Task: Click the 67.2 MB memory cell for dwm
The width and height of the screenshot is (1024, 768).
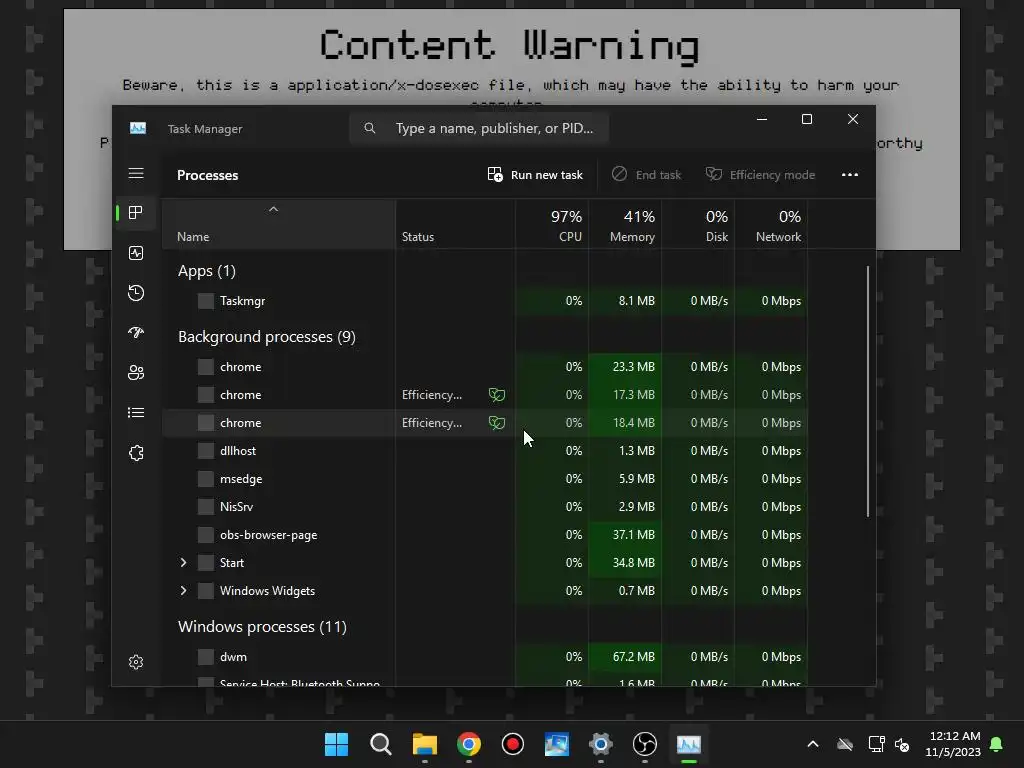Action: [625, 657]
